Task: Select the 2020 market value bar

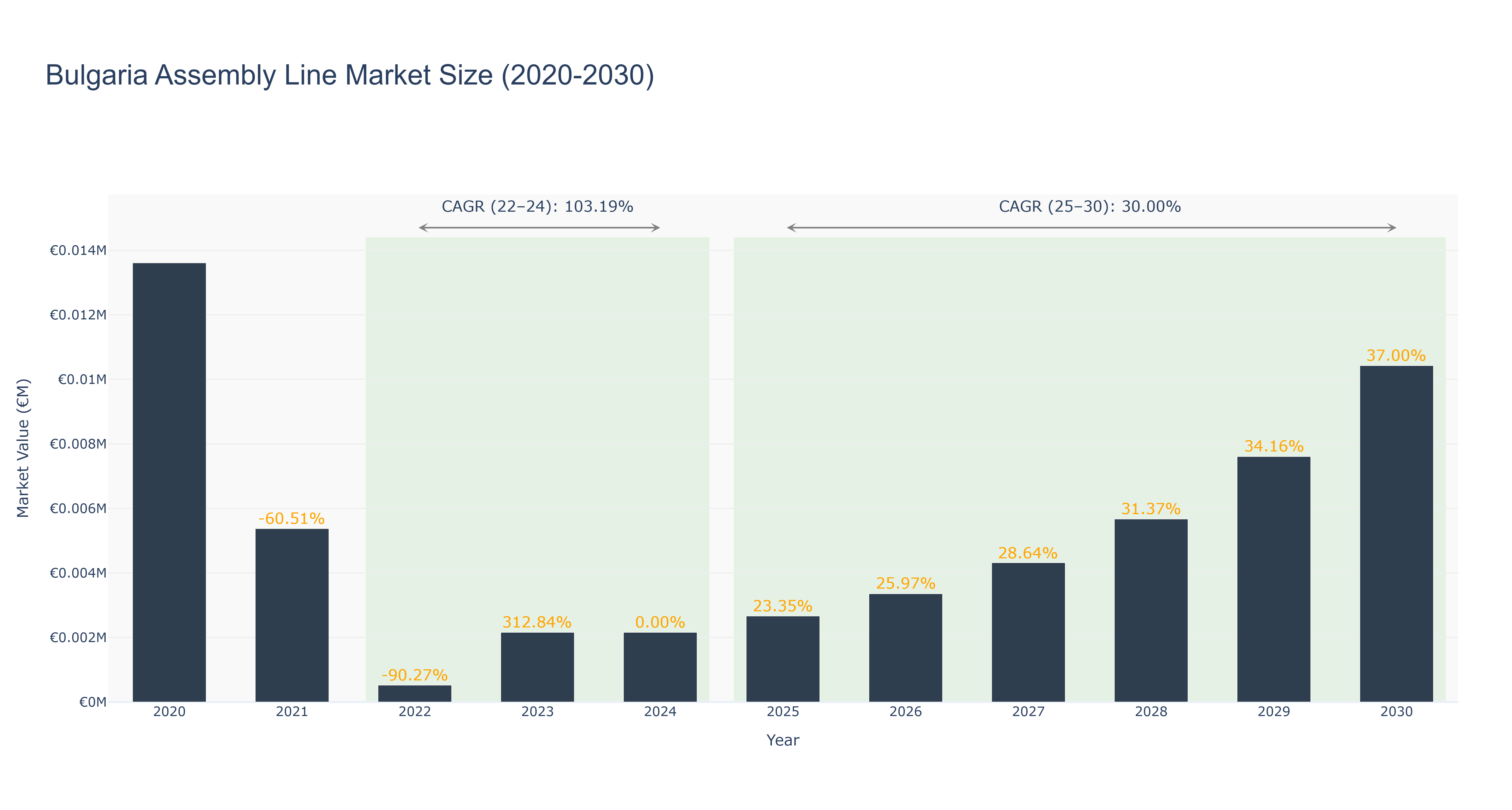Action: pos(169,482)
